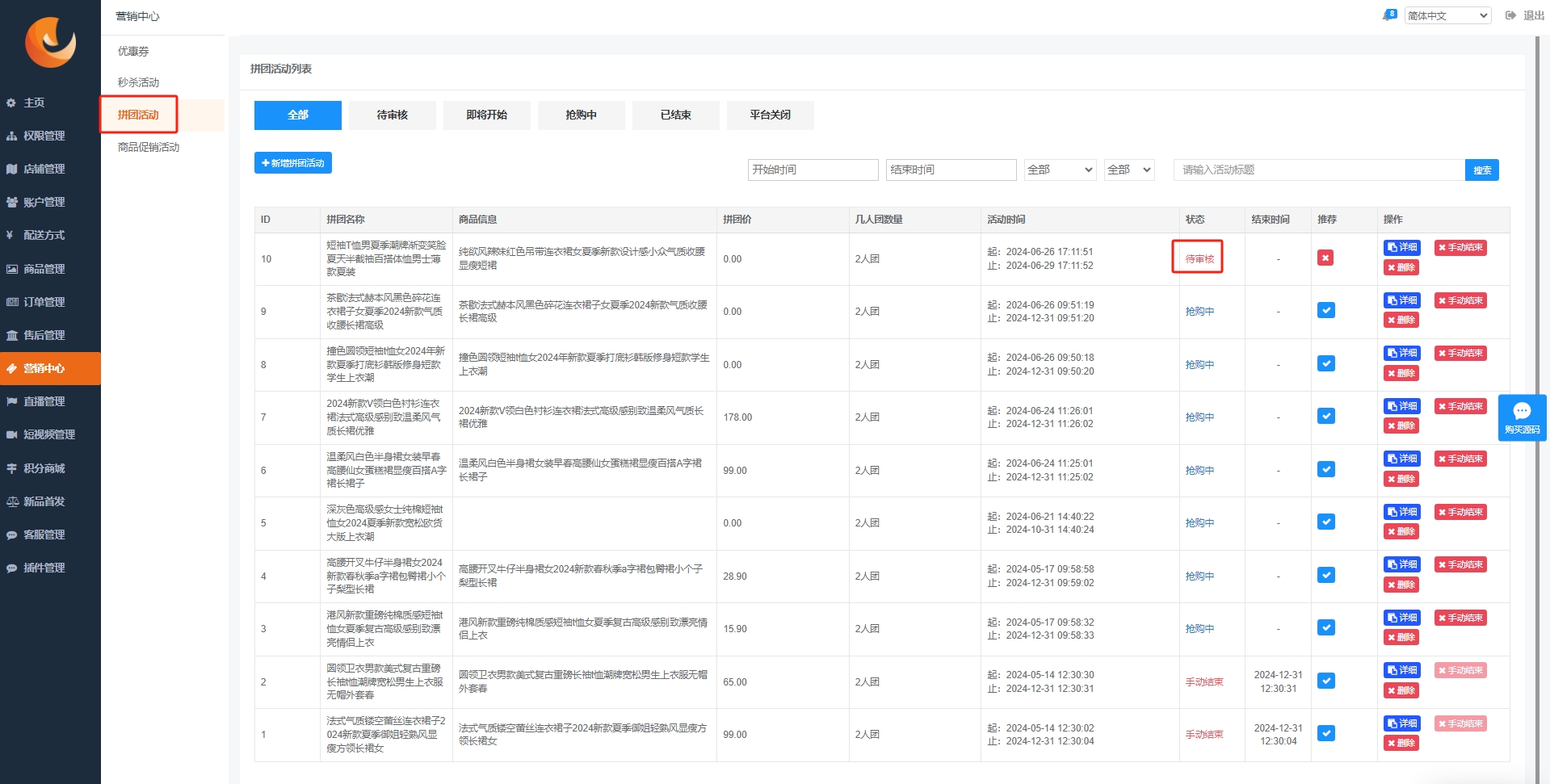Click the 配送方式 yen icon
This screenshot has height=784, width=1550.
pyautogui.click(x=11, y=235)
